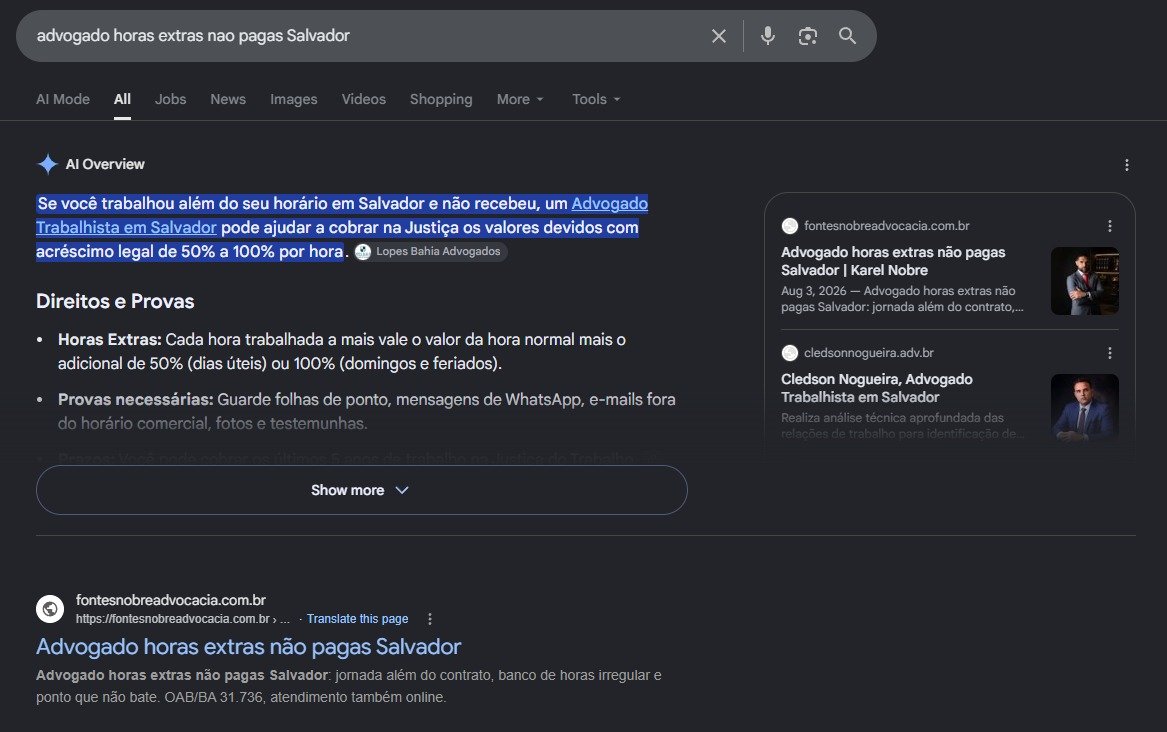Click the AI Overview label
Image resolution: width=1167 pixels, height=732 pixels.
pyautogui.click(x=105, y=164)
